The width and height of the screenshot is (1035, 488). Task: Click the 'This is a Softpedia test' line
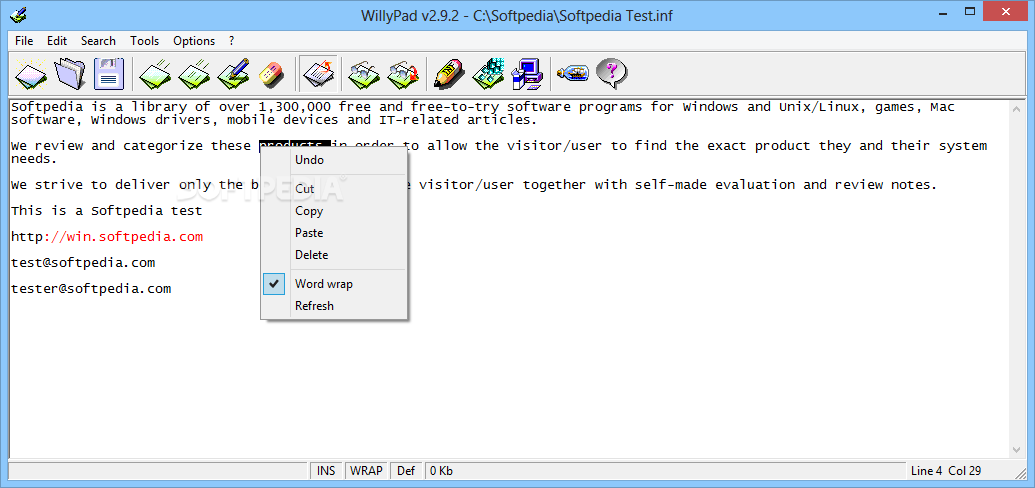107,211
